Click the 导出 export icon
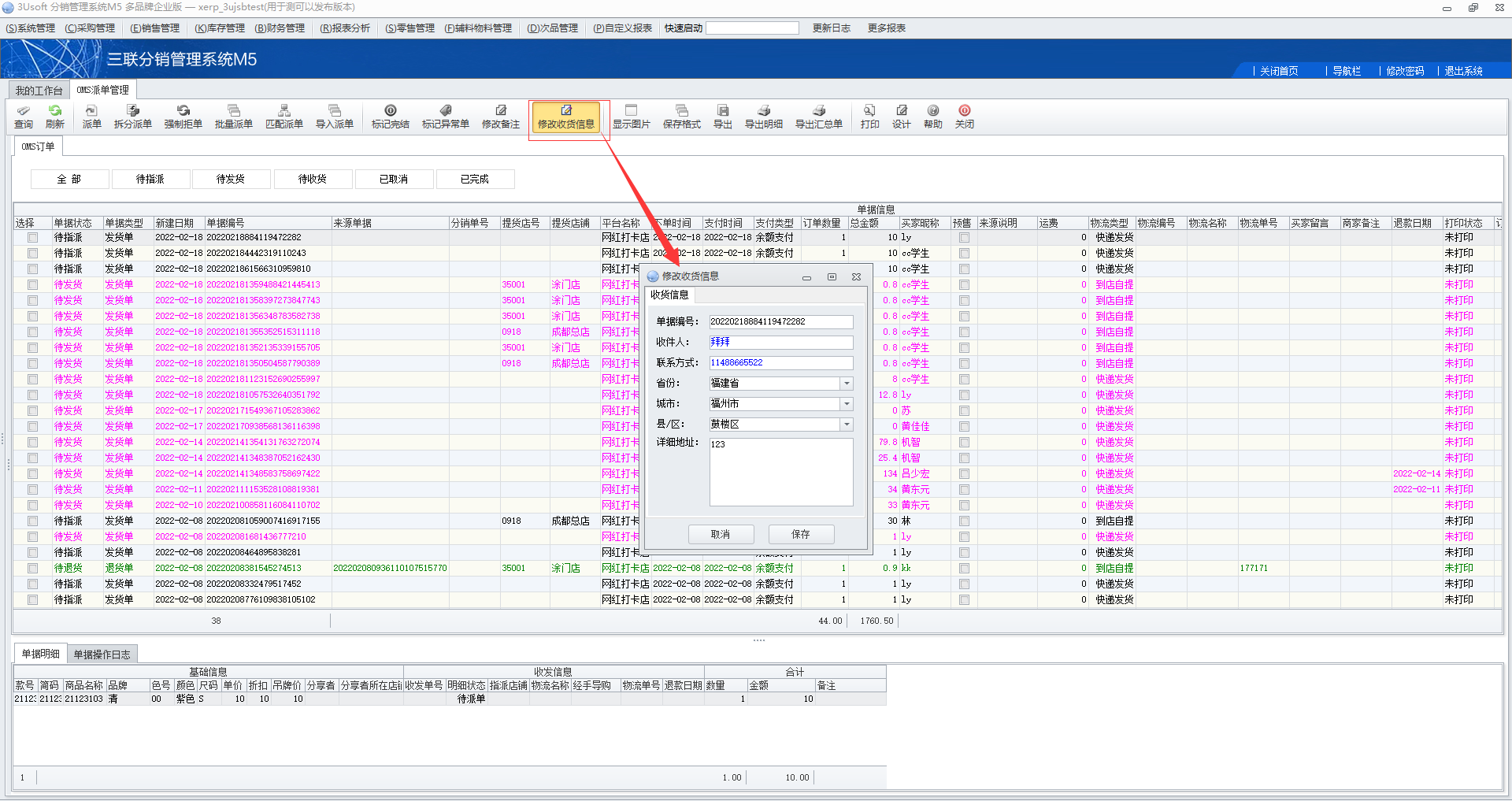1512x801 pixels. point(723,117)
